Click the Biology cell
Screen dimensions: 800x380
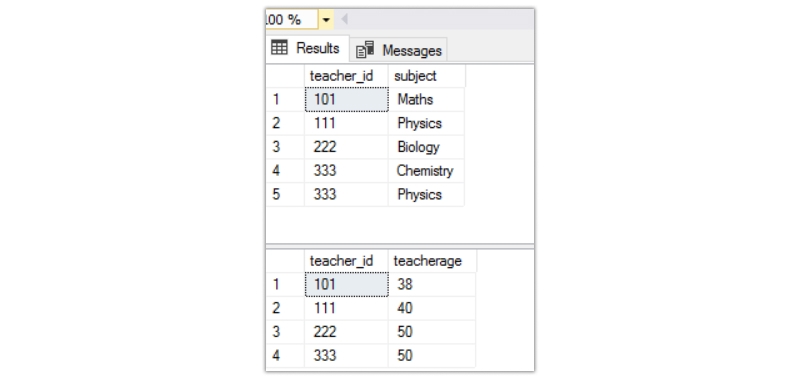tap(426, 147)
